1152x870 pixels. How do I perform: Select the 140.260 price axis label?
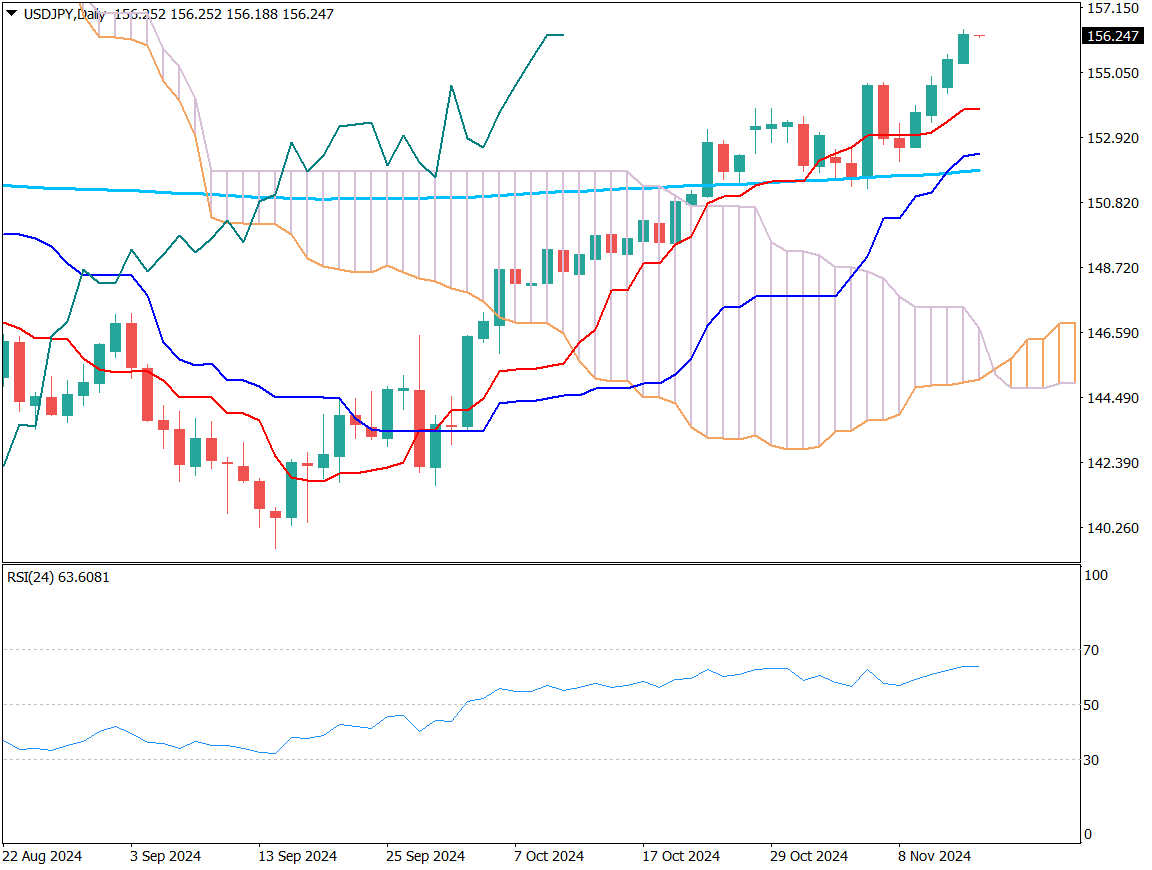coord(1112,528)
